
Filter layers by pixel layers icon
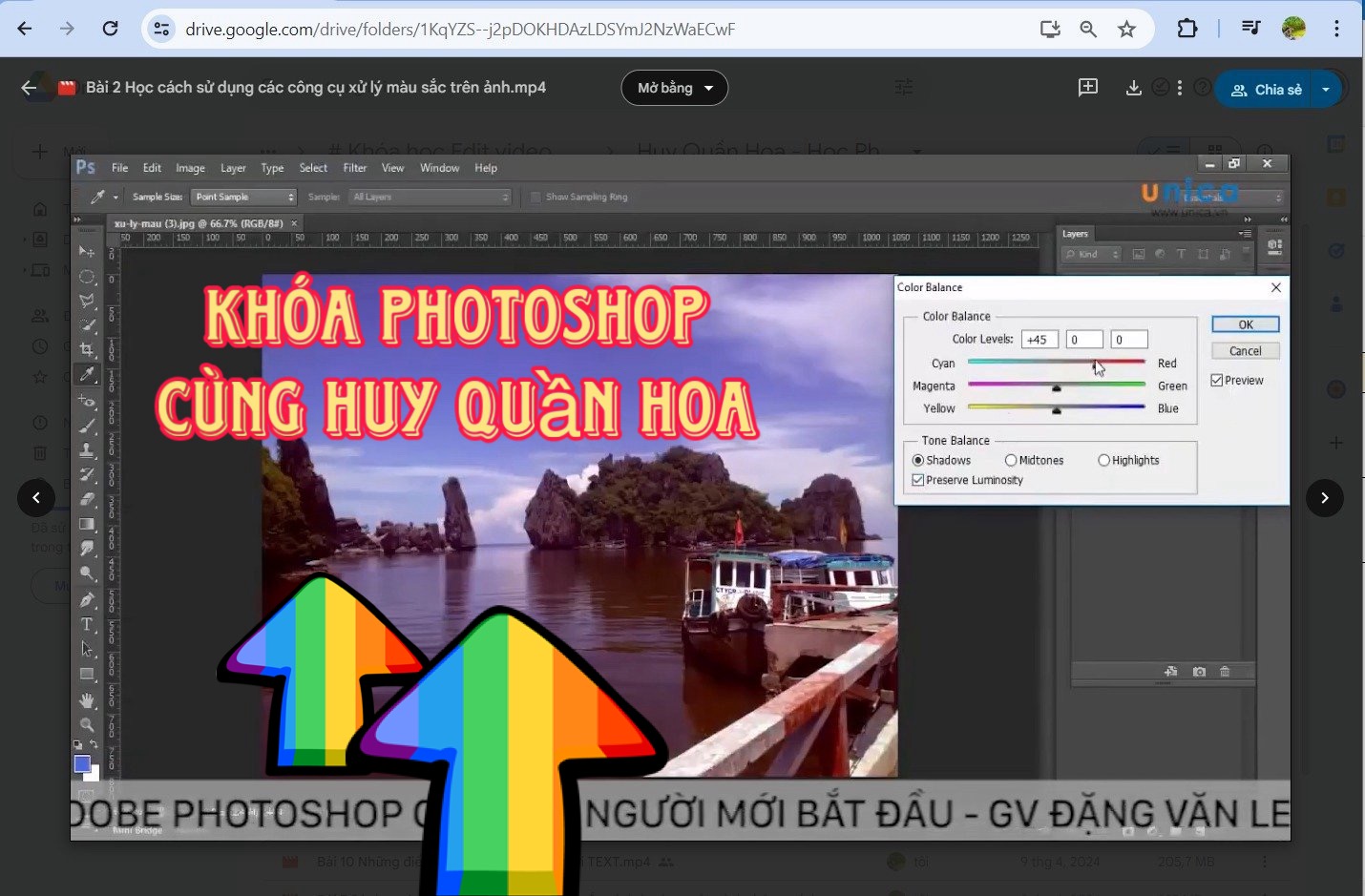[1139, 254]
